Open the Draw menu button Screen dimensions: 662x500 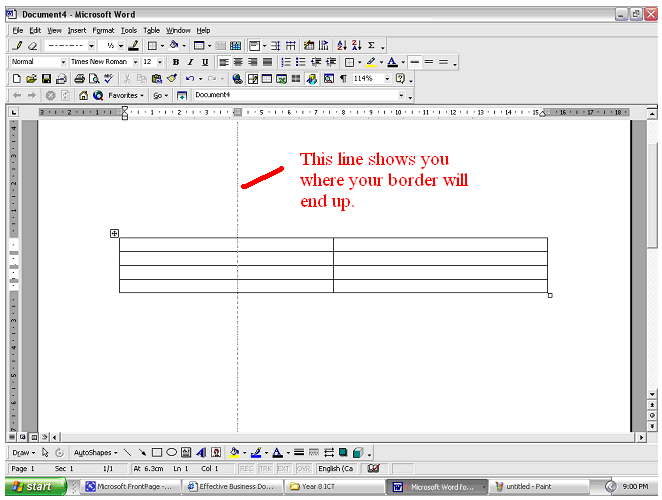coord(23,453)
